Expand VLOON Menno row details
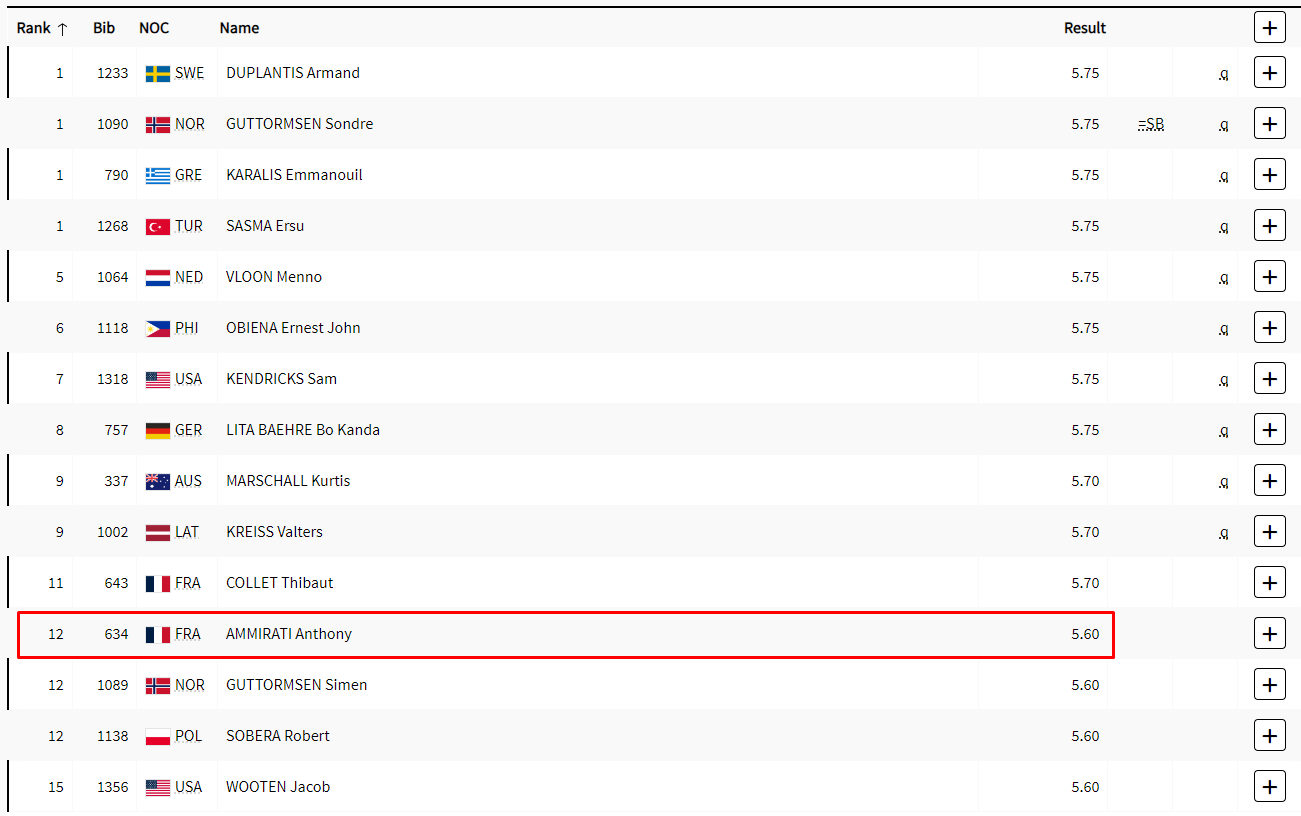 (x=1269, y=277)
